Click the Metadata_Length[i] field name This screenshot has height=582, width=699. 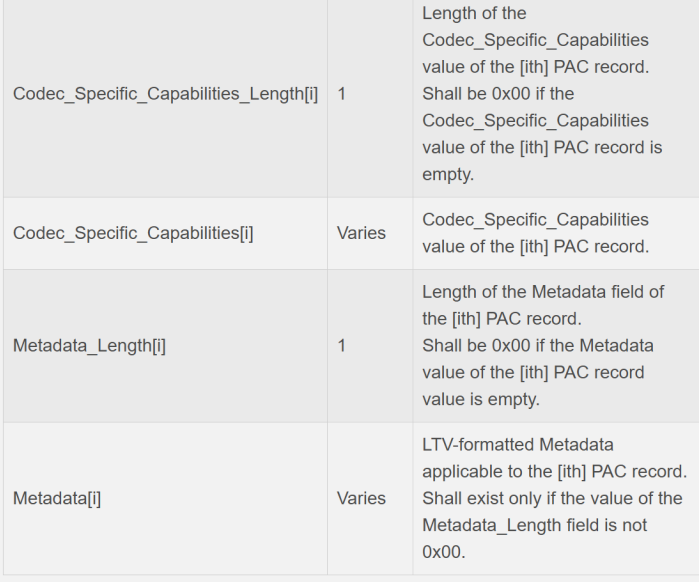pos(89,346)
